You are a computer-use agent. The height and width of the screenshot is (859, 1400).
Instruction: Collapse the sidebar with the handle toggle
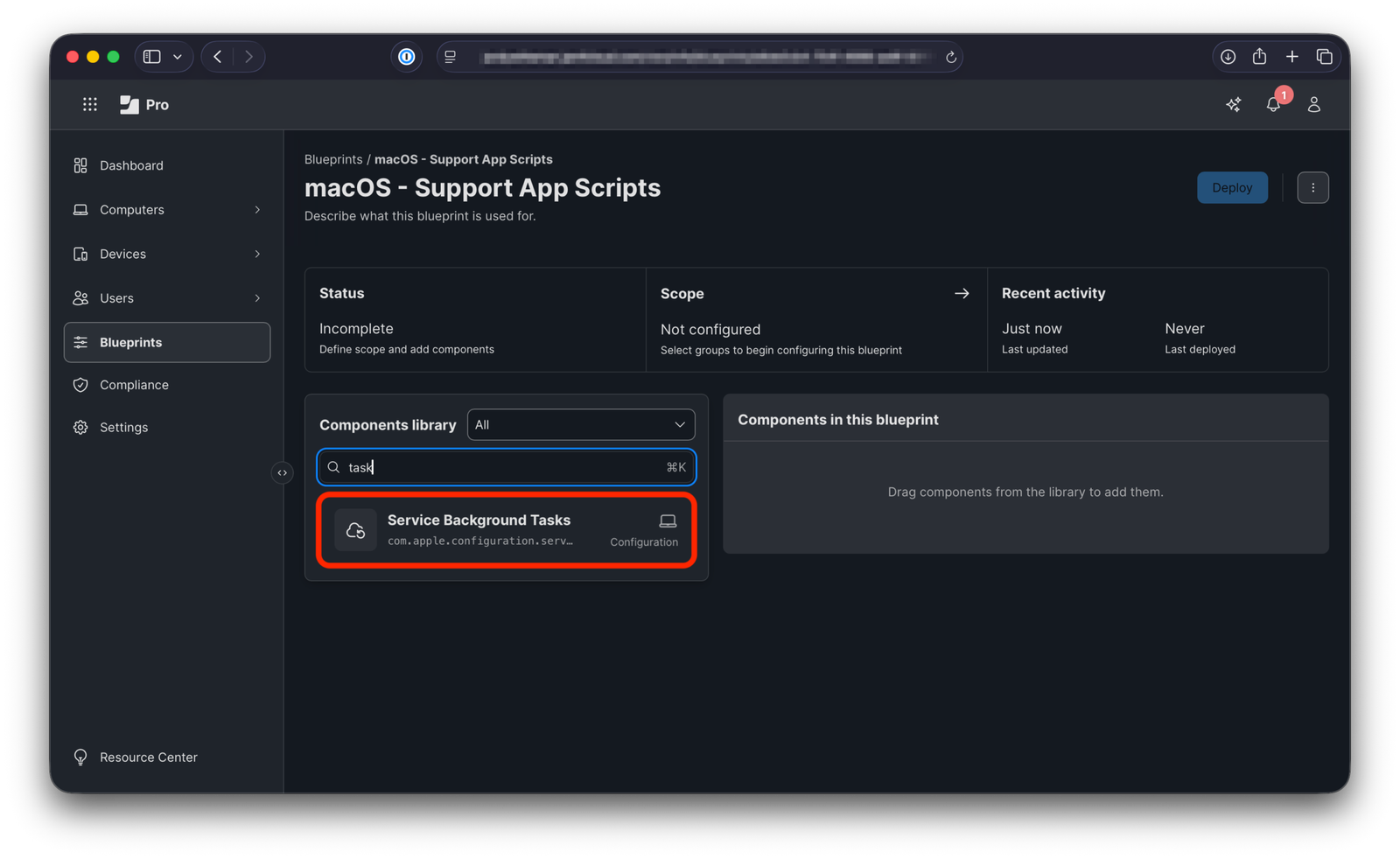pyautogui.click(x=282, y=473)
